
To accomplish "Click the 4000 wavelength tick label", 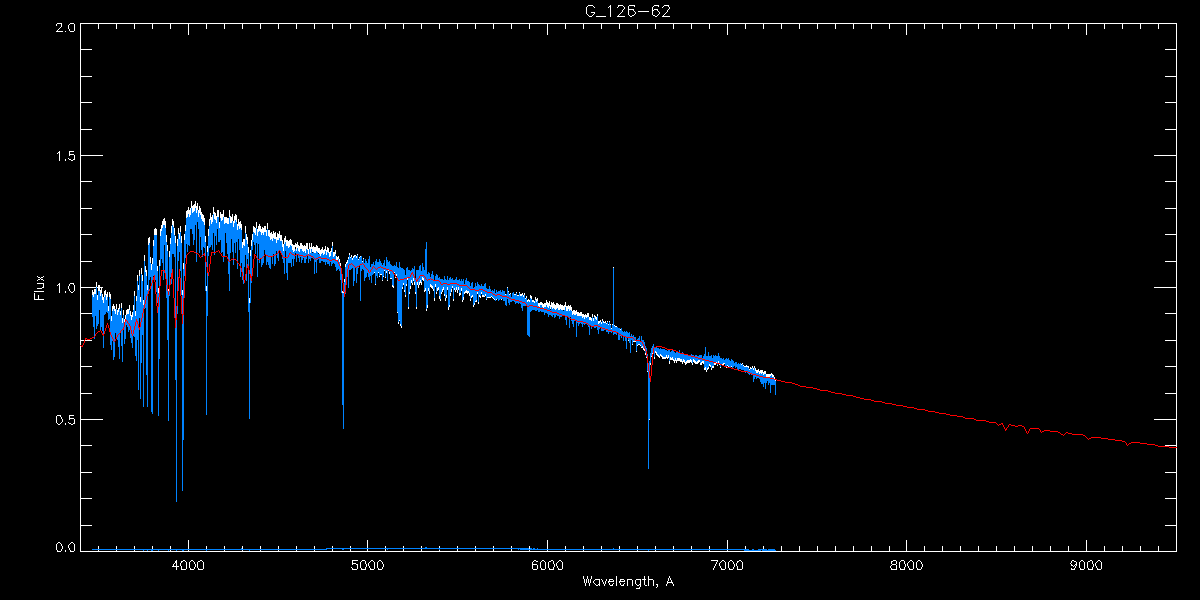I will click(x=187, y=564).
